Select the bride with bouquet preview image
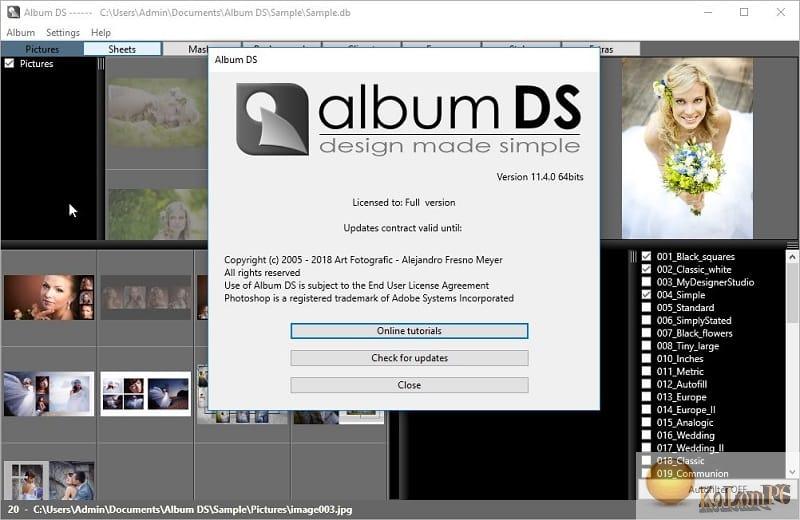This screenshot has width=800, height=520. [687, 148]
